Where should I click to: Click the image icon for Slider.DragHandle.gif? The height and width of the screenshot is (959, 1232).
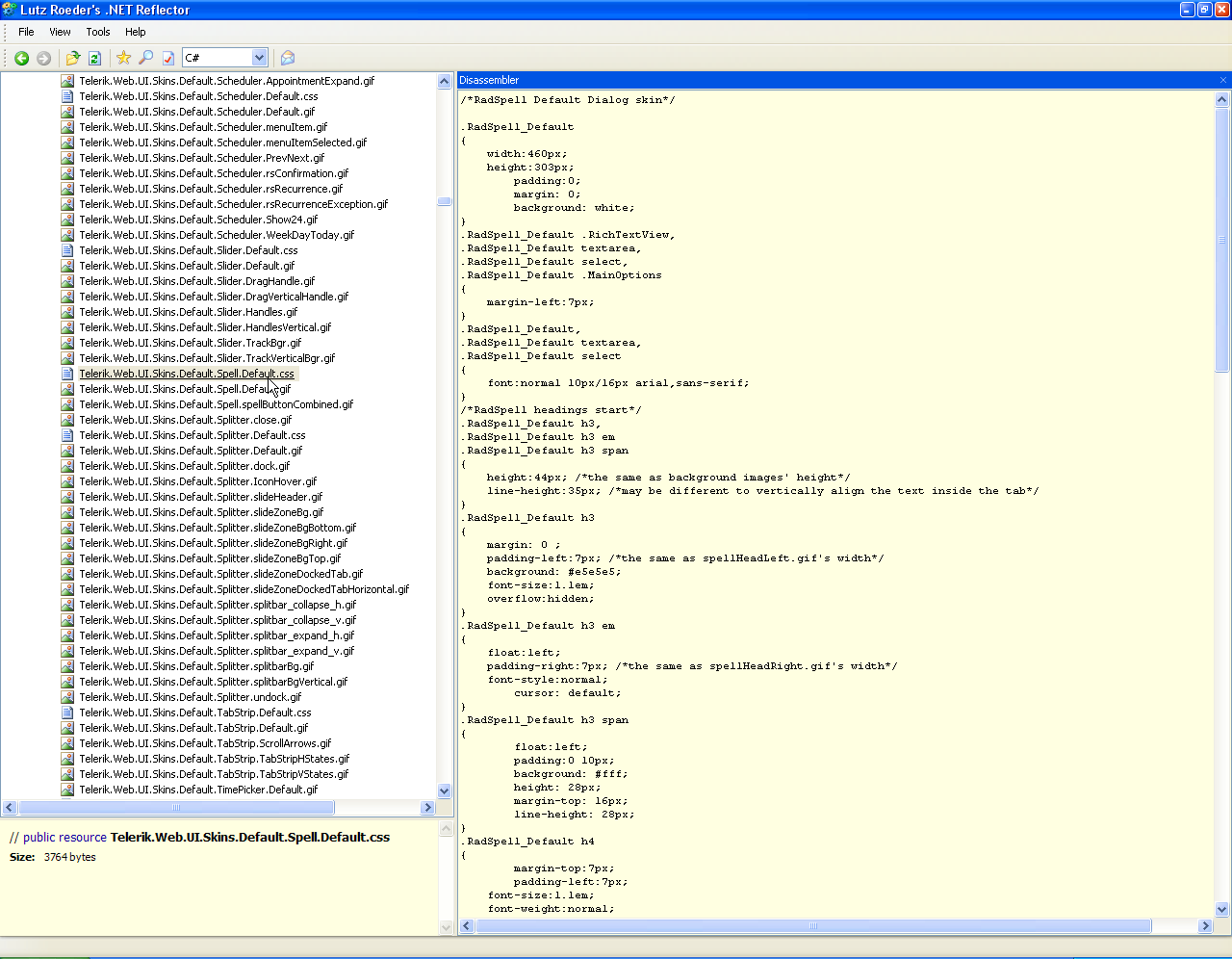pos(67,281)
